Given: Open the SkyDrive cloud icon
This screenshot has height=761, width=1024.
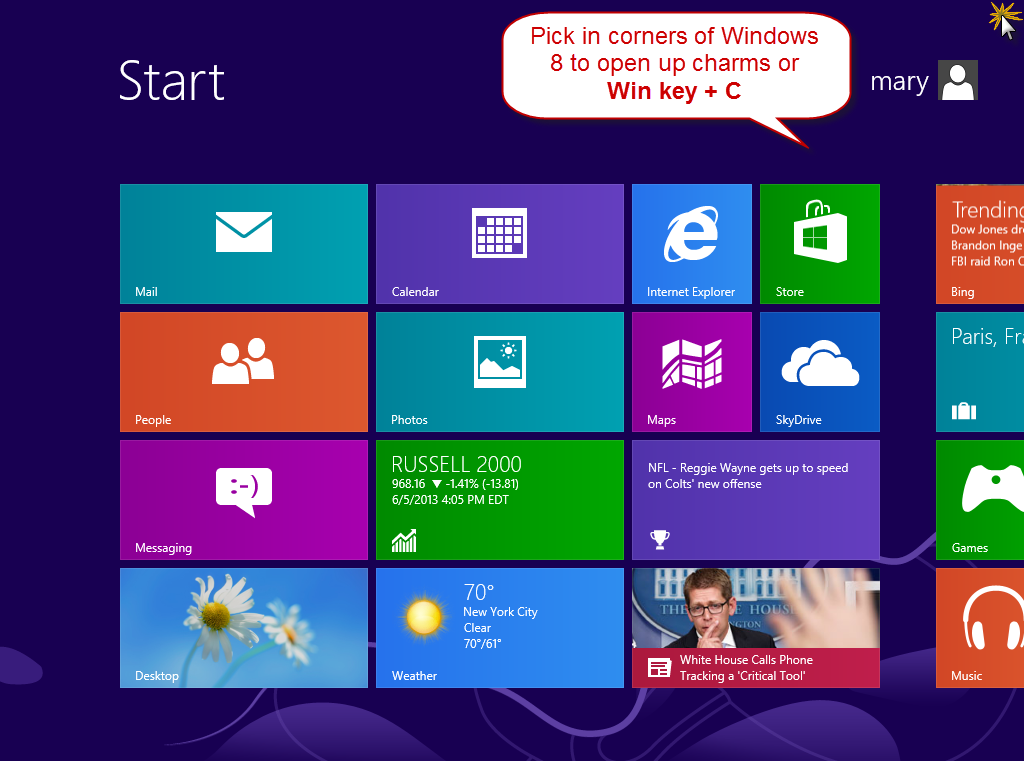Looking at the screenshot, I should (x=820, y=363).
